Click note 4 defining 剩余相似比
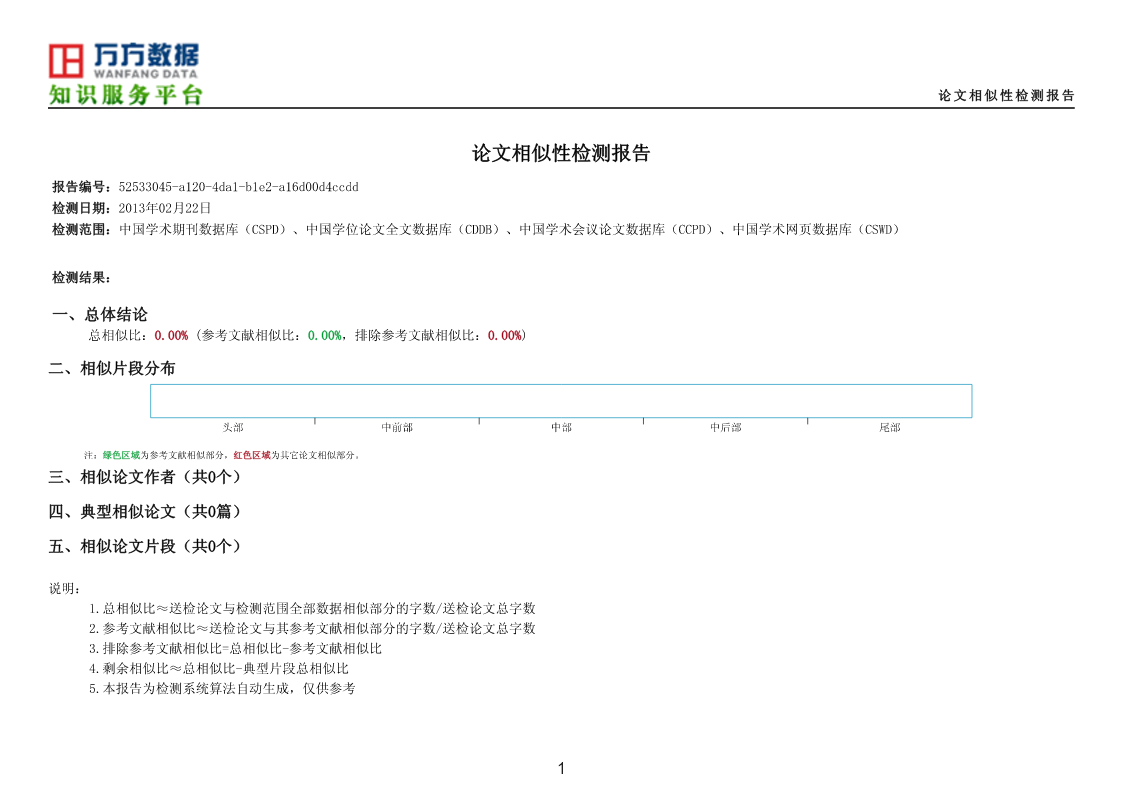 [218, 669]
